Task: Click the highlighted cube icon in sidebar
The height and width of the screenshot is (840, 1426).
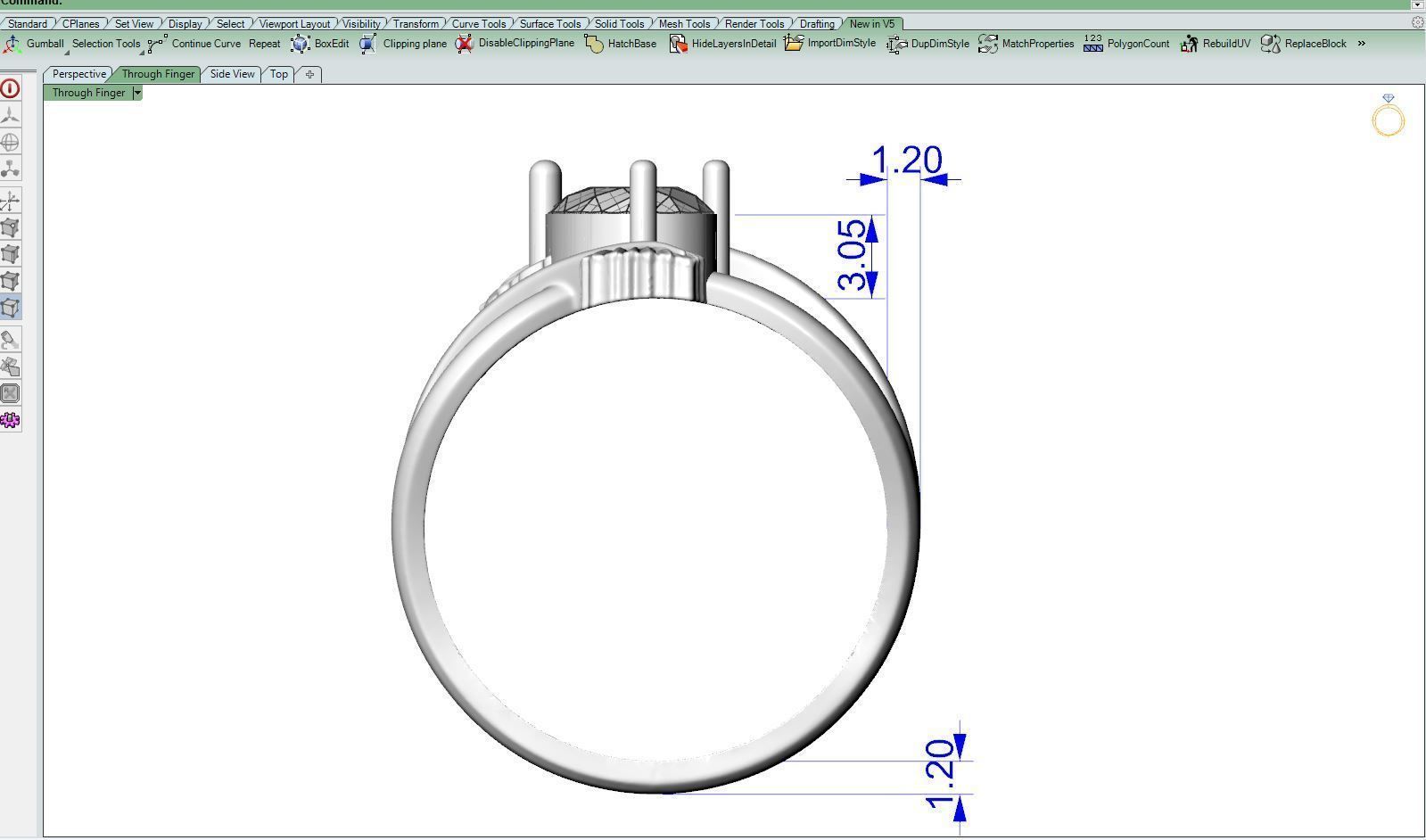Action: pyautogui.click(x=11, y=308)
